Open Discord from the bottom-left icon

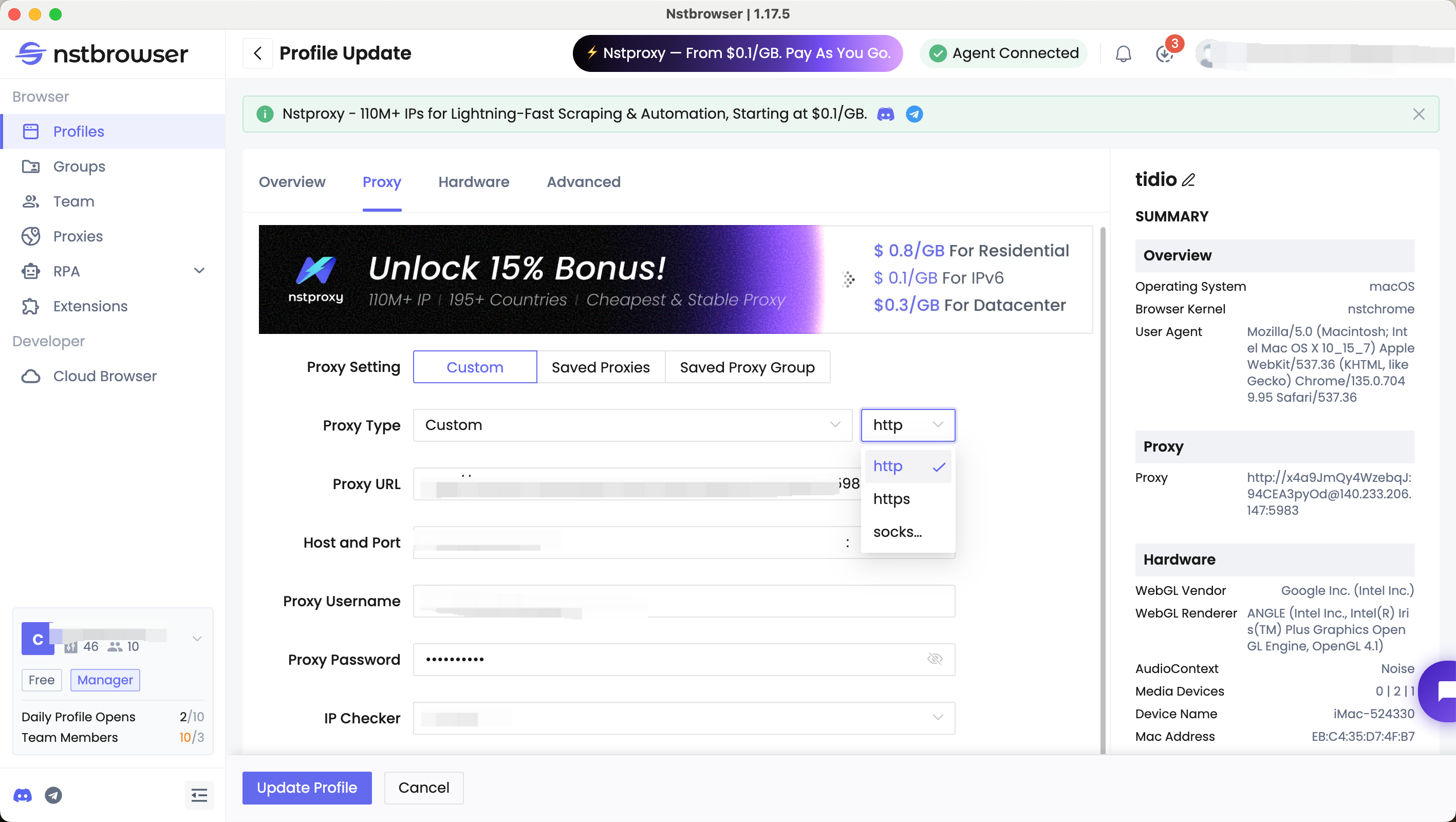click(23, 795)
